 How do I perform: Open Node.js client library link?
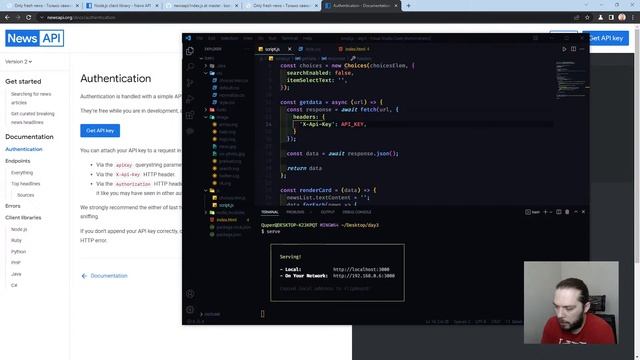[19, 229]
